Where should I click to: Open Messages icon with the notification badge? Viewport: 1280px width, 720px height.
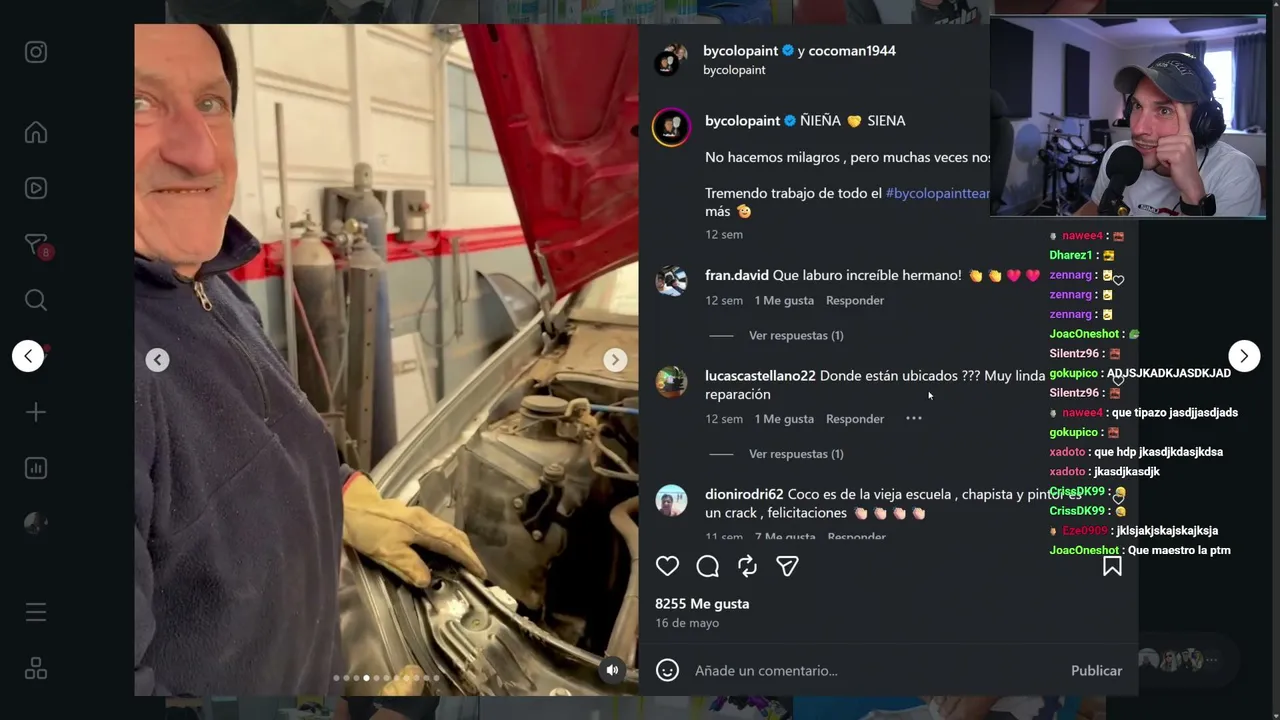(x=36, y=245)
